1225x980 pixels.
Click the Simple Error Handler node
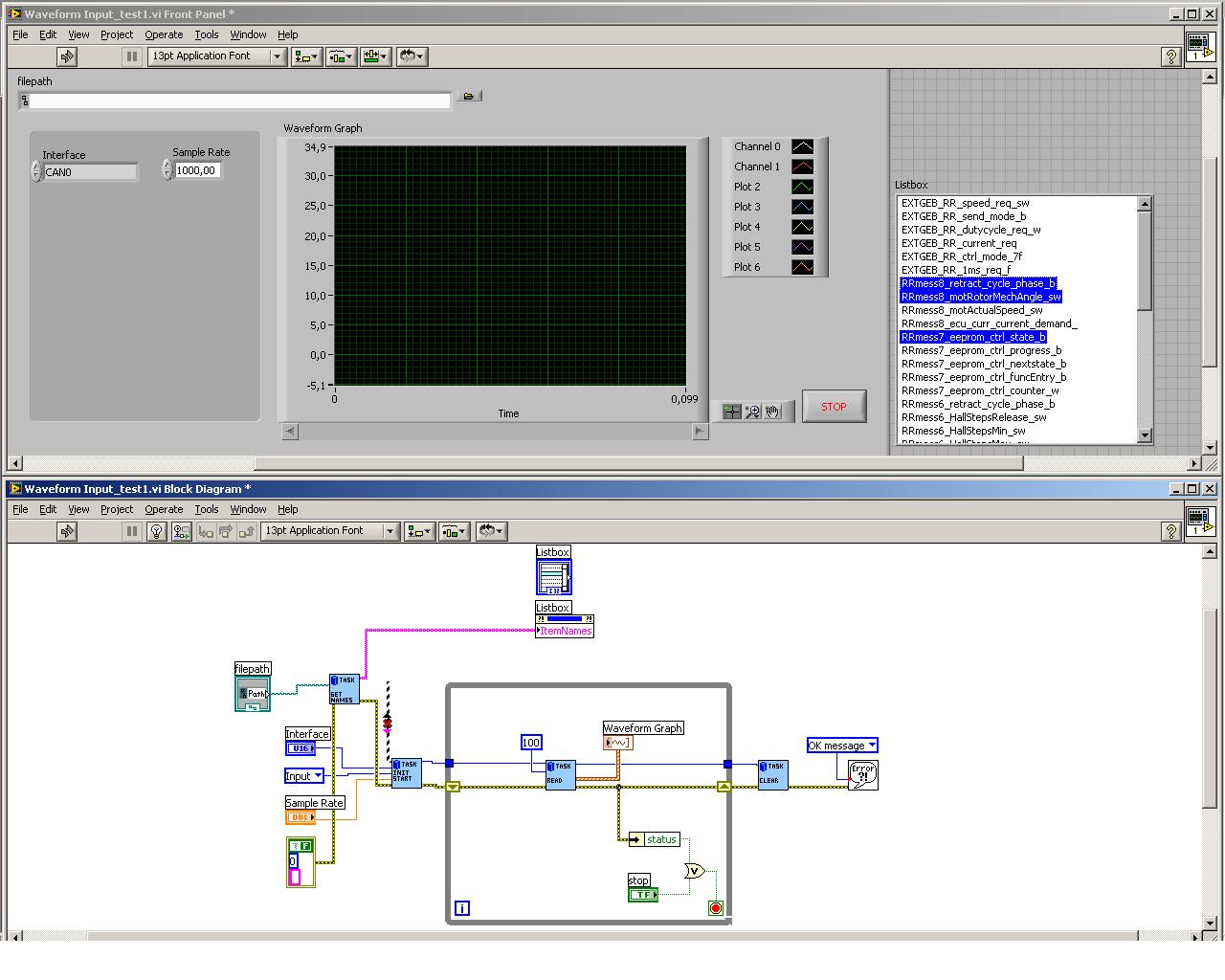[x=863, y=774]
